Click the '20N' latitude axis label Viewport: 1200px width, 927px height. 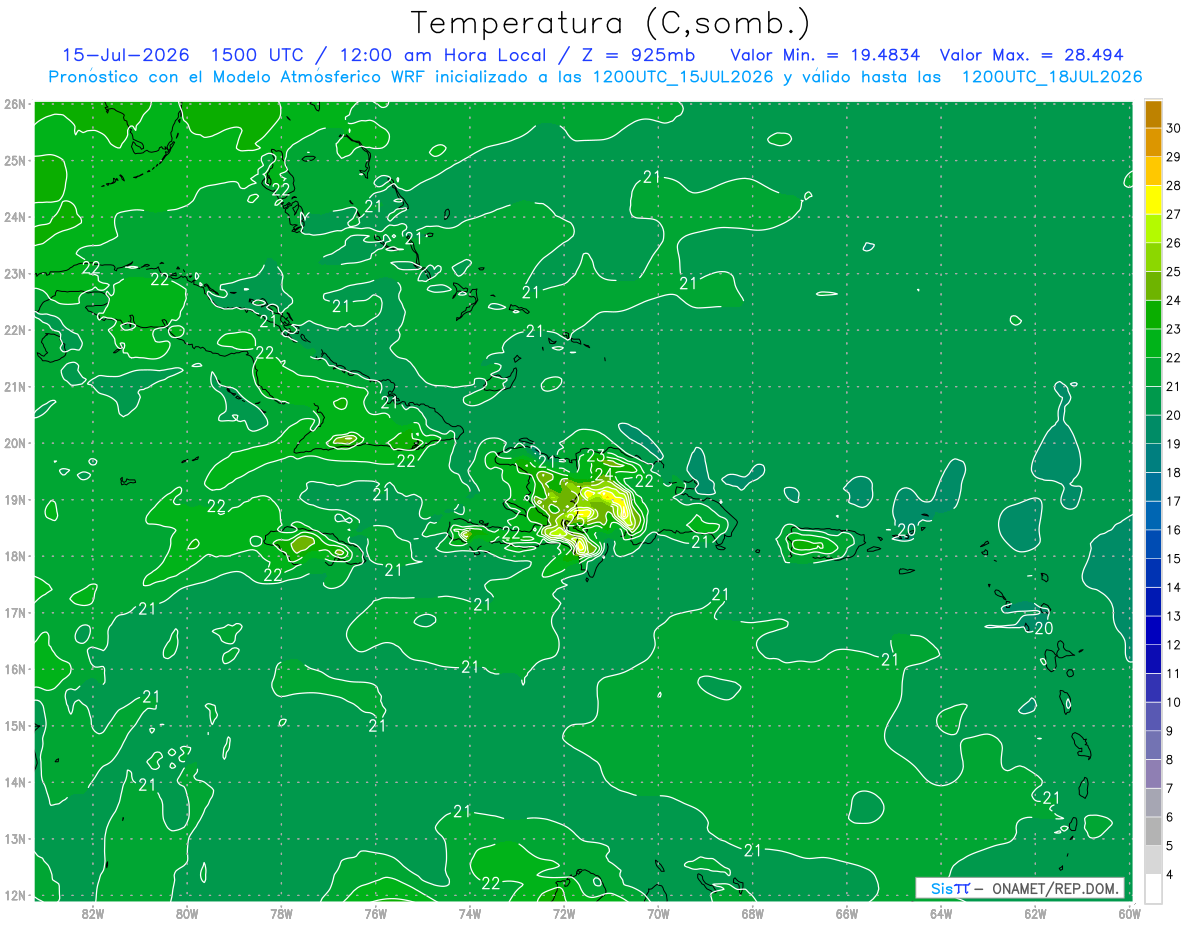(14, 443)
